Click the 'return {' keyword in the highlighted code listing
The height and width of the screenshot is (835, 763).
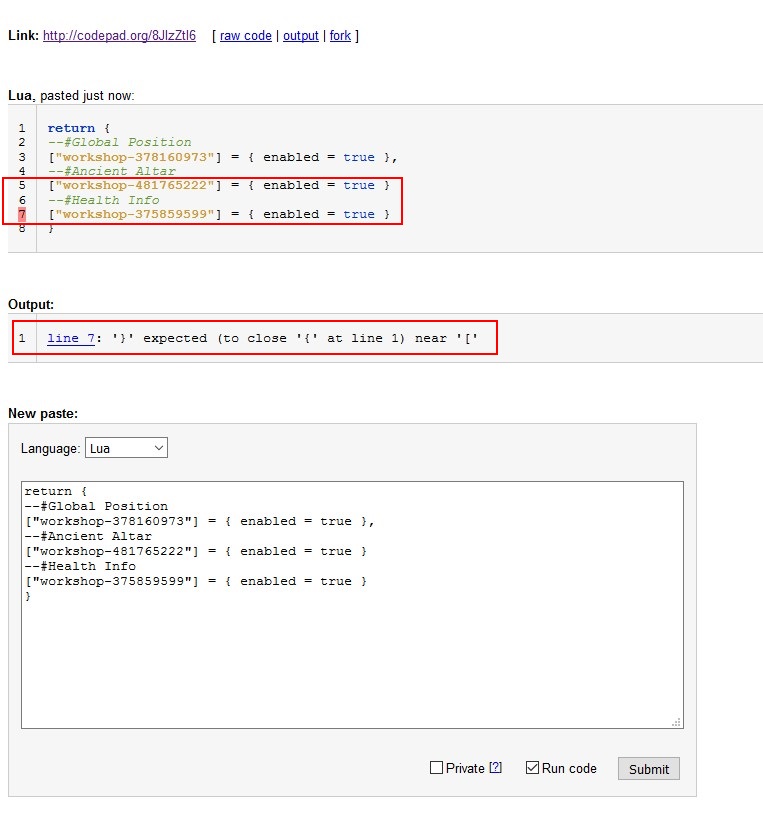[x=70, y=128]
